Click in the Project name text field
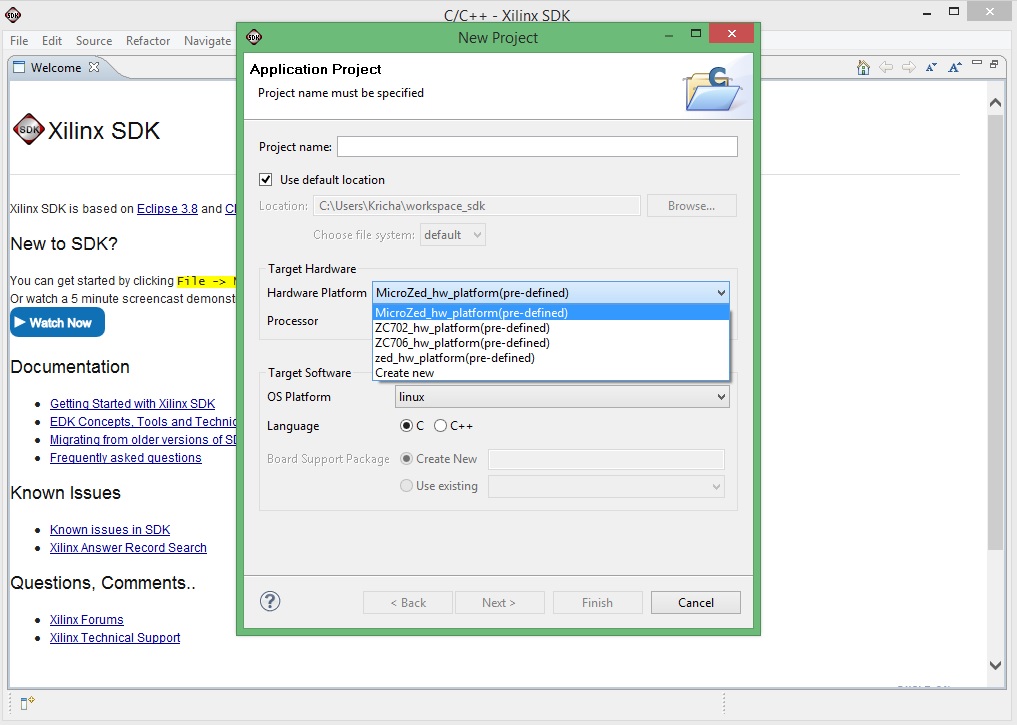Screen dimensions: 1017x725 click(537, 147)
